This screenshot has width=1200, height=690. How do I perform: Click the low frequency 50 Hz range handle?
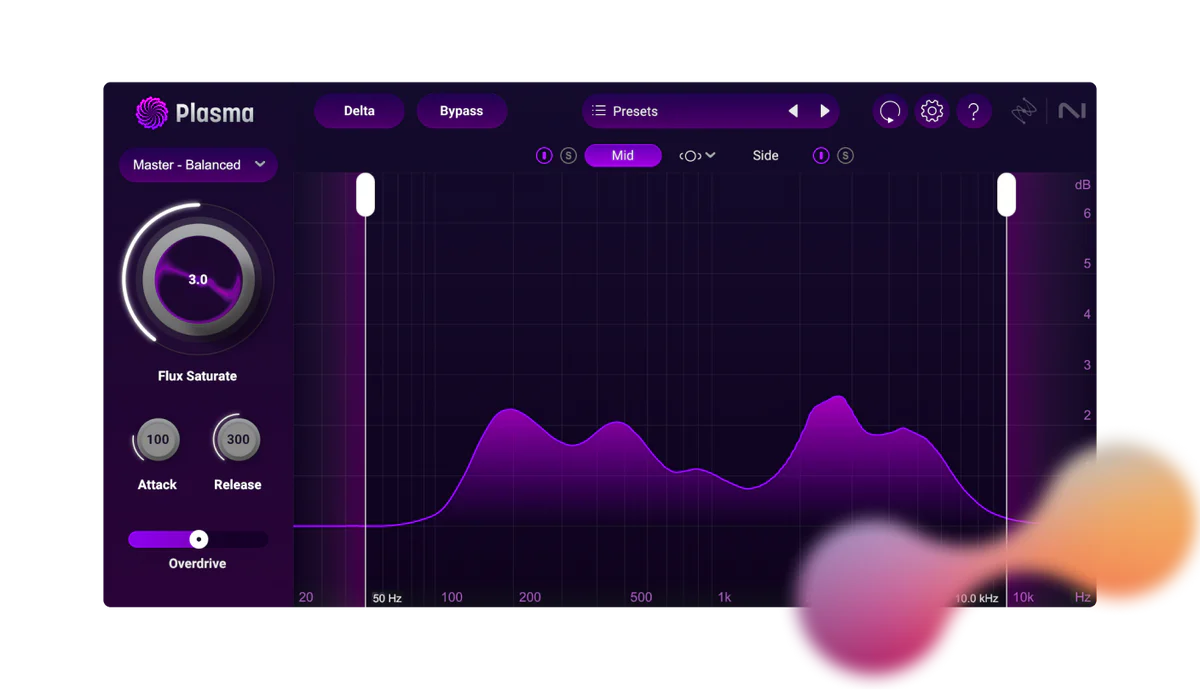(366, 194)
